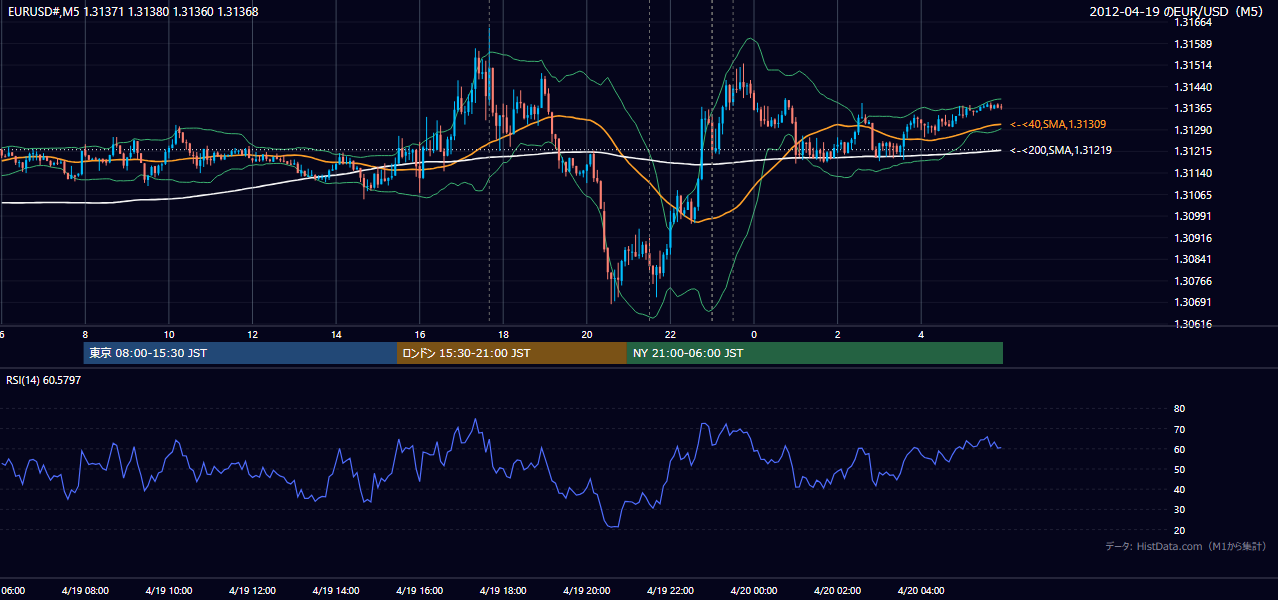Click price axis value 1.31589
This screenshot has width=1278, height=600.
tap(1193, 44)
